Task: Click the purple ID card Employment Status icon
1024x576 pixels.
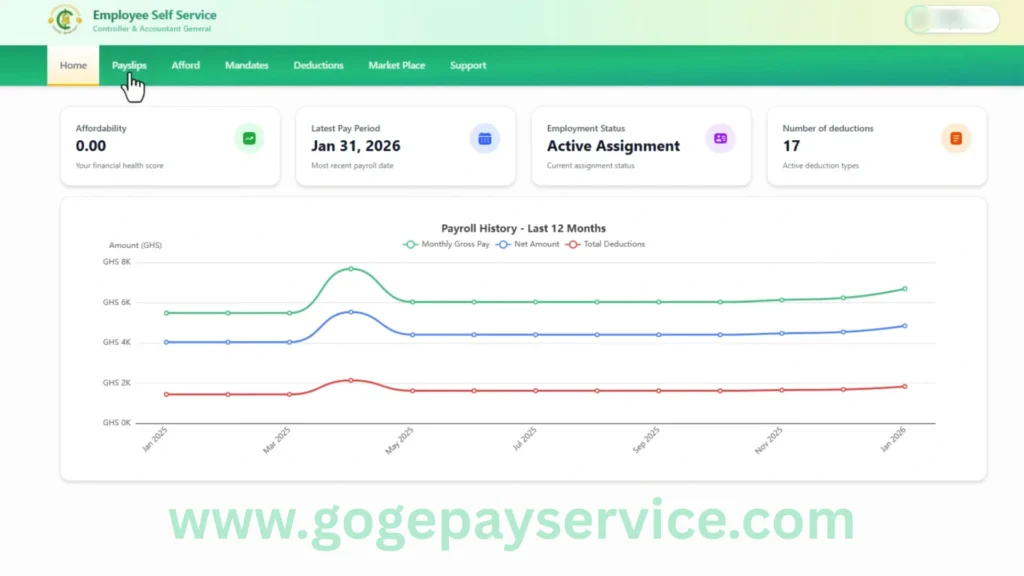Action: [x=720, y=138]
